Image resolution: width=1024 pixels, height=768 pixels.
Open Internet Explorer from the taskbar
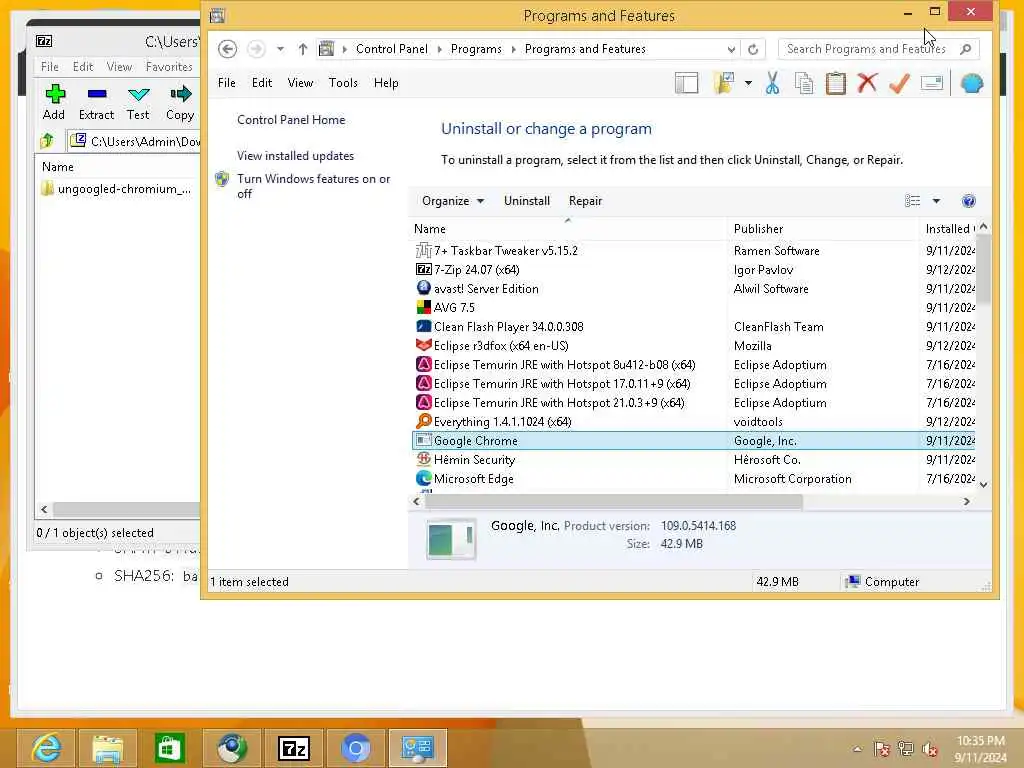46,748
